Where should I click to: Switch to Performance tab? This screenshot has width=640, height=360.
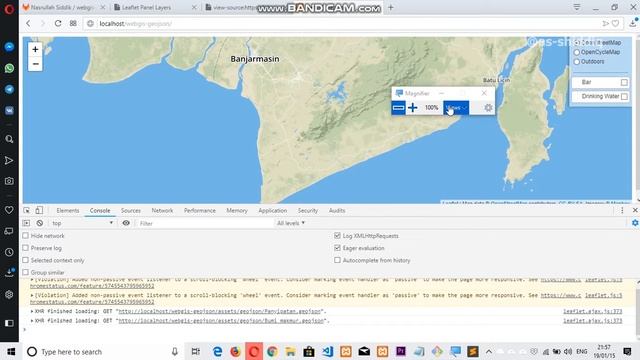coord(200,211)
